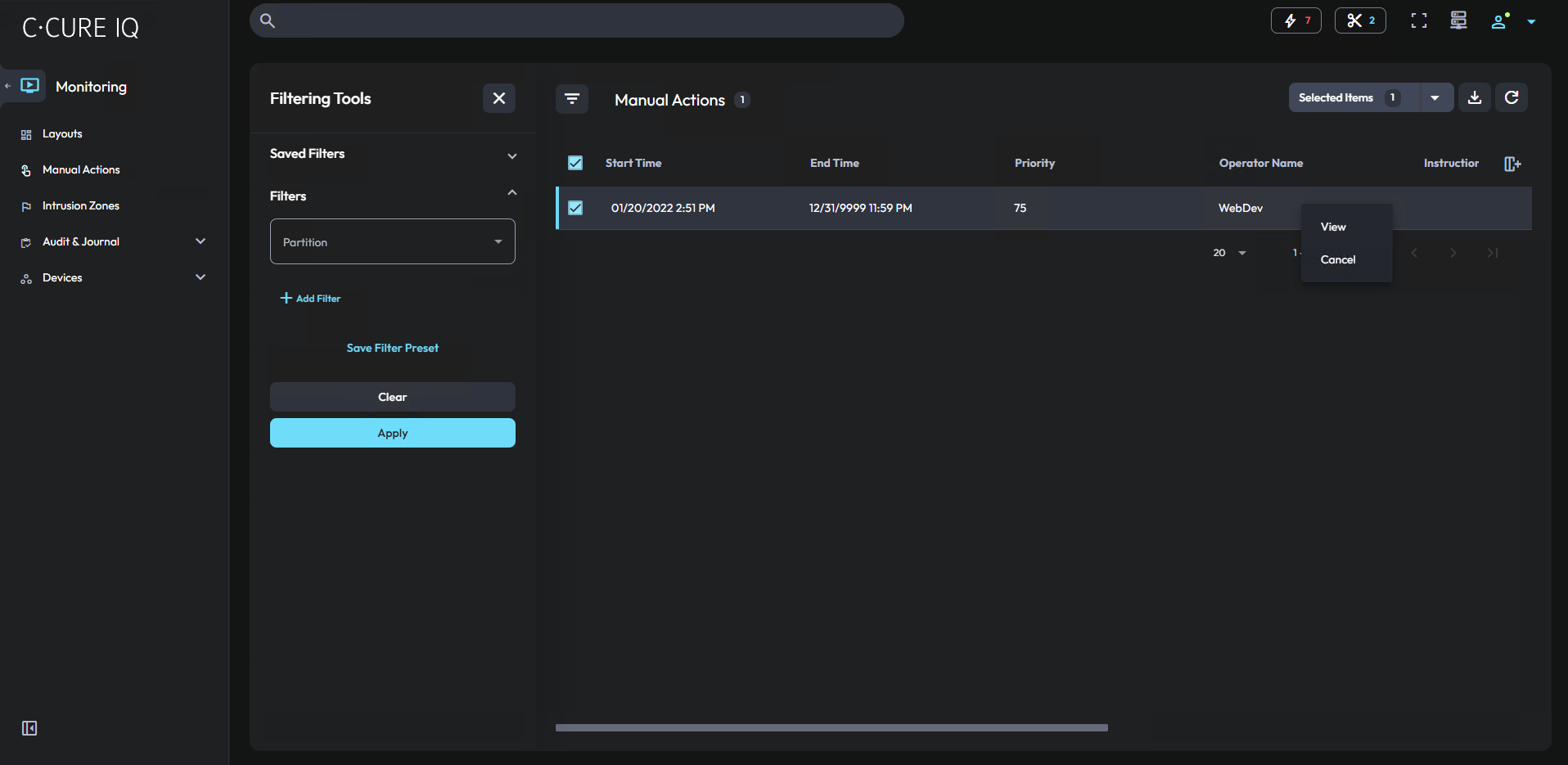This screenshot has width=1568, height=765.
Task: Download the Manual Actions list
Action: [x=1475, y=97]
